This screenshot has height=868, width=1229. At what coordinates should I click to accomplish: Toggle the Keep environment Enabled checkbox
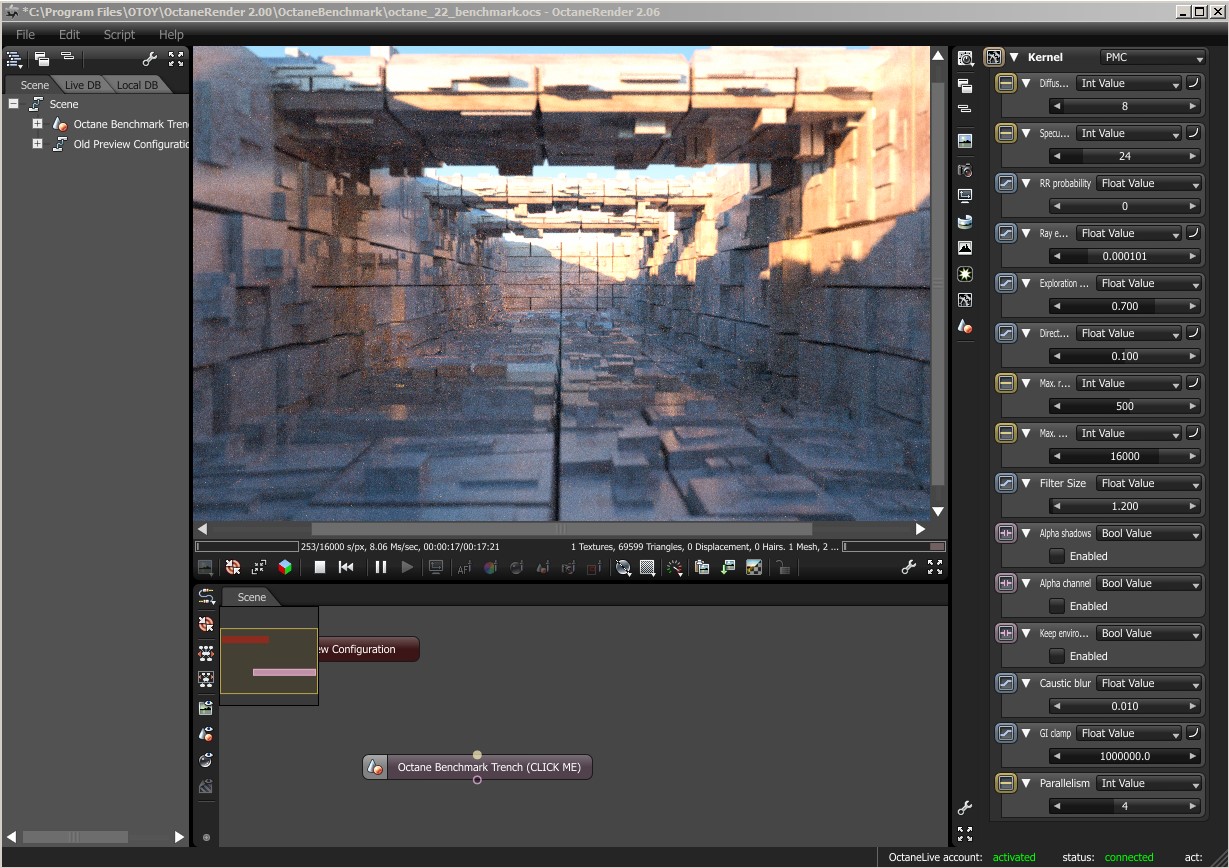click(1056, 656)
